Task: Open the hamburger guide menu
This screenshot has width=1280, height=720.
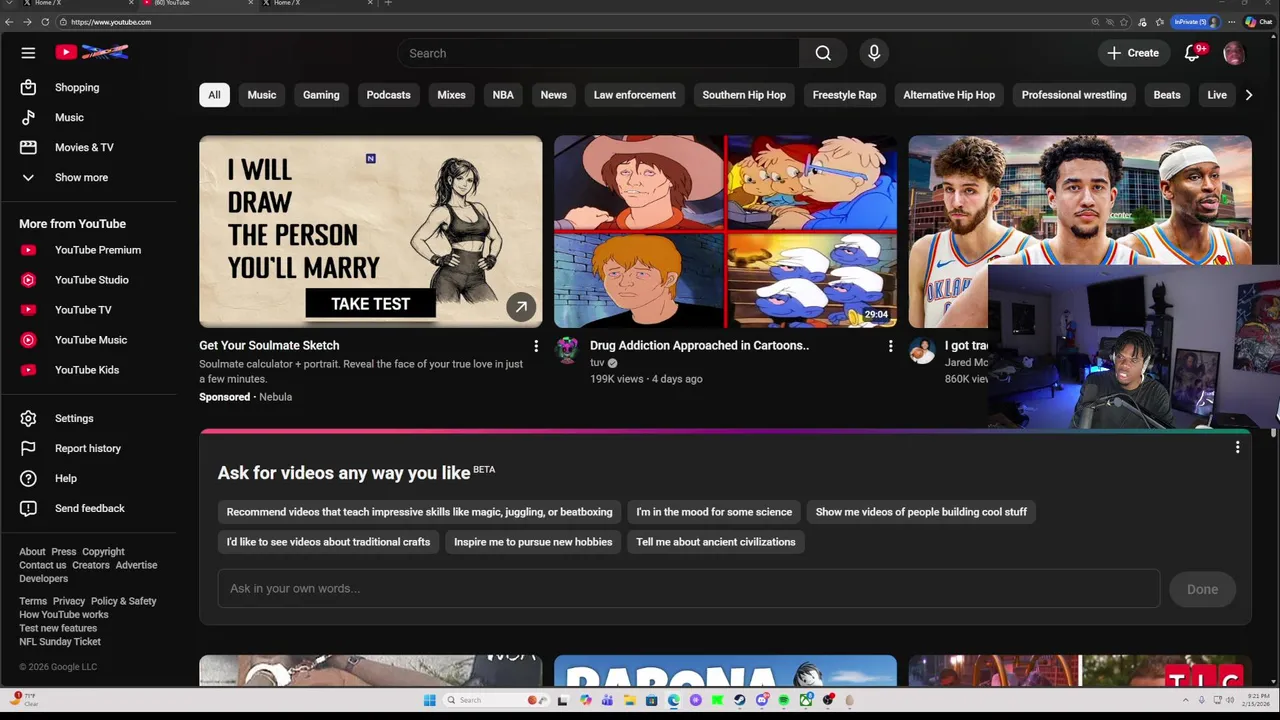Action: click(28, 53)
